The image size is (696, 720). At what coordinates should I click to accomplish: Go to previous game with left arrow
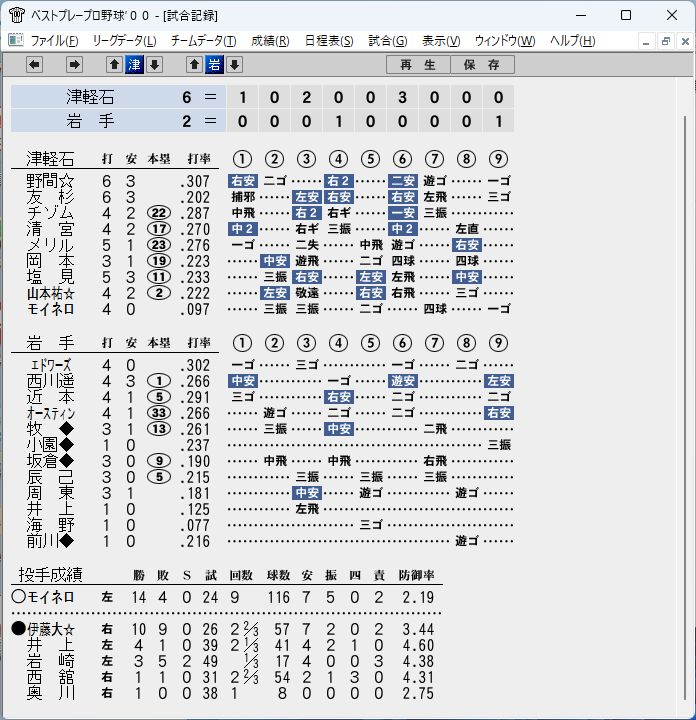click(x=34, y=65)
